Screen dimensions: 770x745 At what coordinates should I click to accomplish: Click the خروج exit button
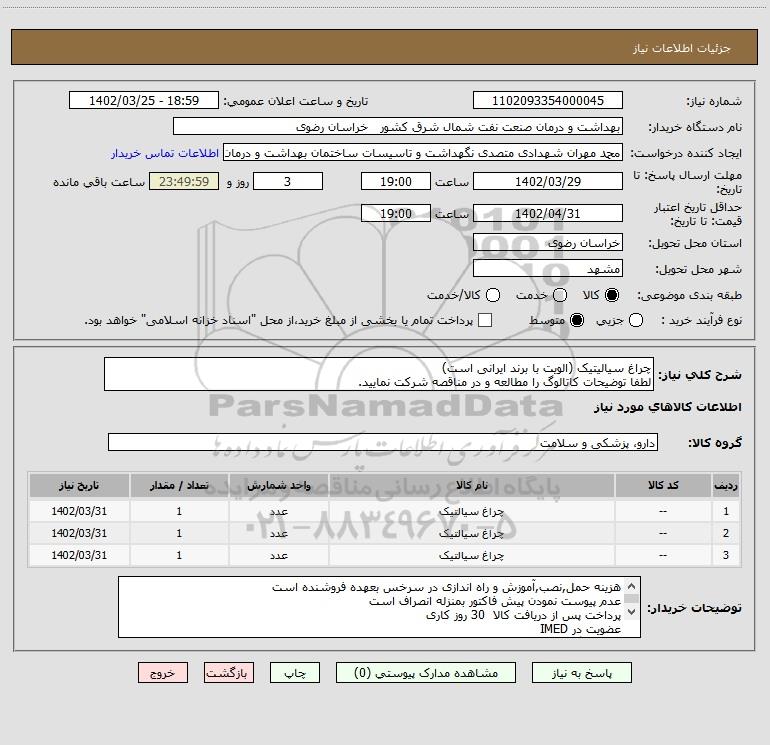tap(163, 673)
